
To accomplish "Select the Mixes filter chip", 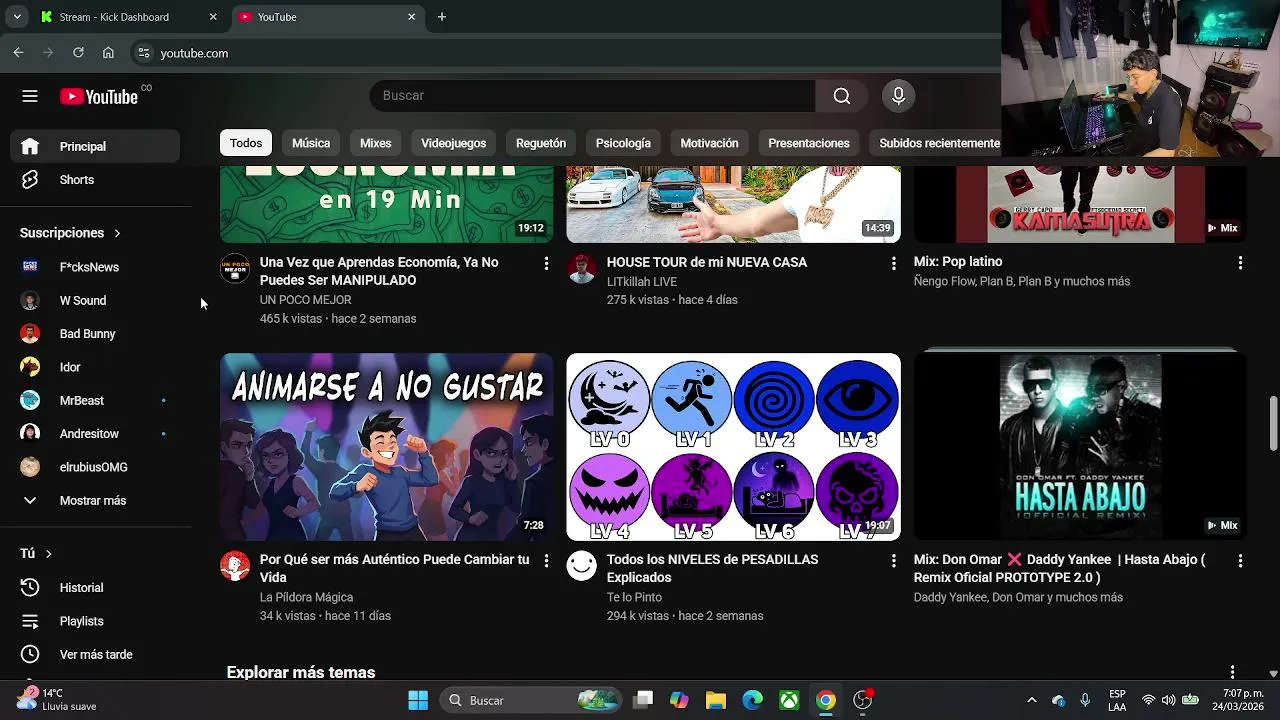I will [376, 143].
